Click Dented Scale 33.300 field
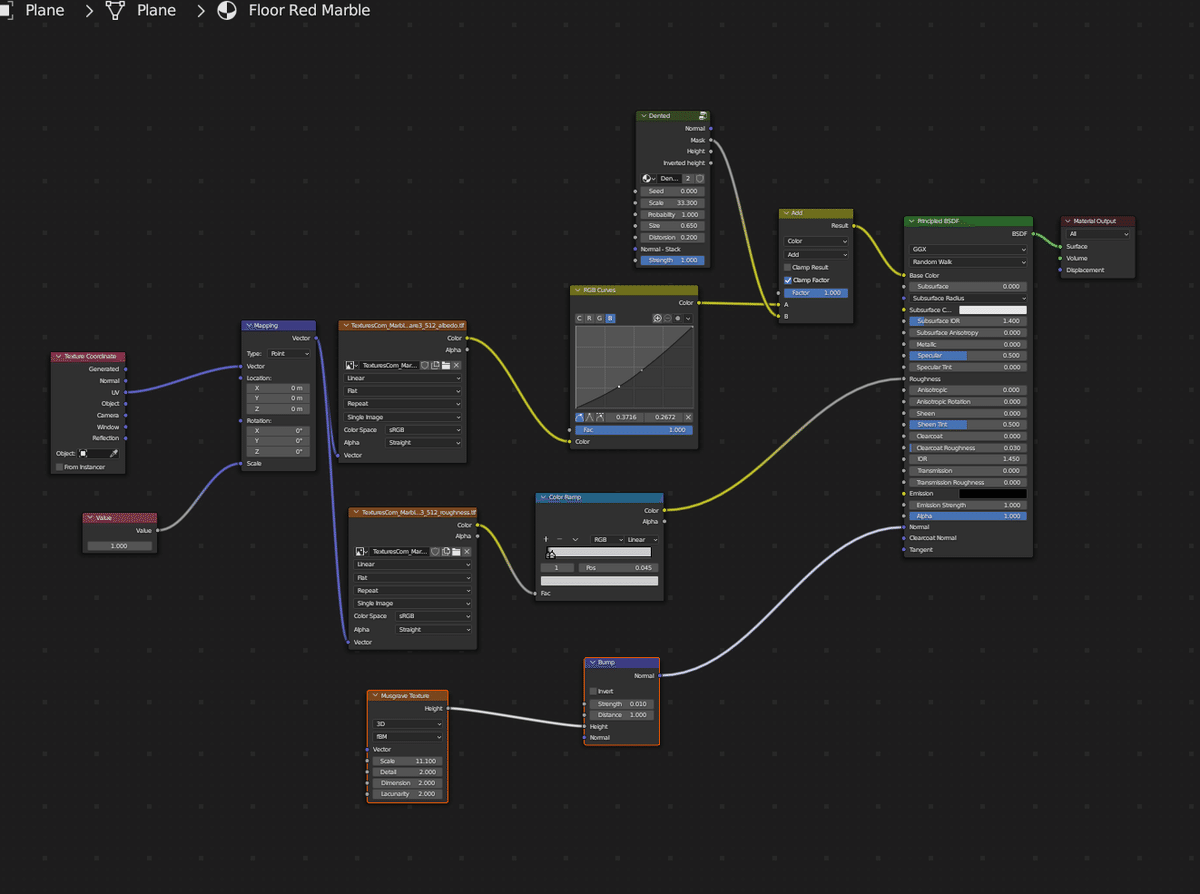The height and width of the screenshot is (894, 1200). [x=673, y=202]
